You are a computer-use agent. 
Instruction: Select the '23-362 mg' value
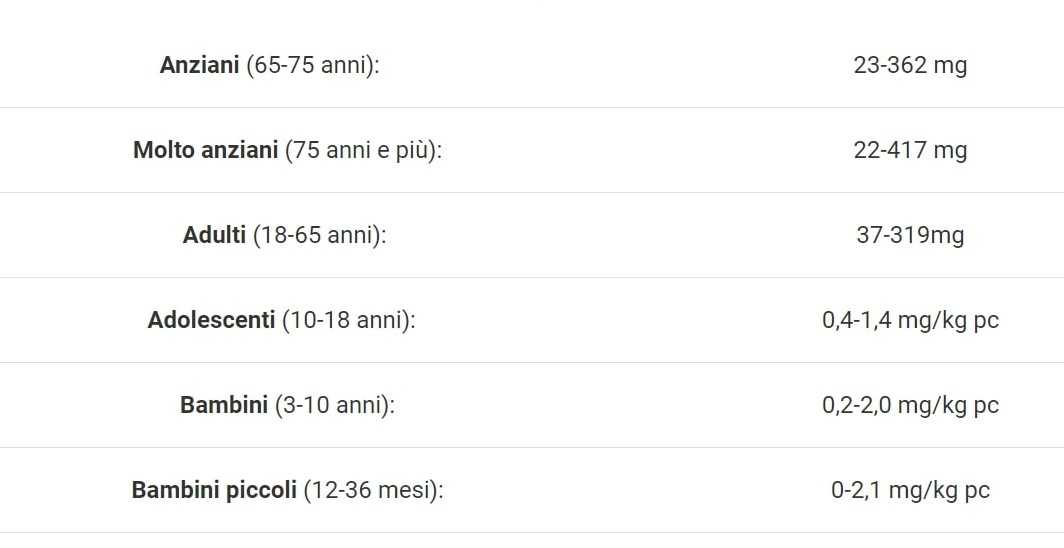pyautogui.click(x=910, y=66)
